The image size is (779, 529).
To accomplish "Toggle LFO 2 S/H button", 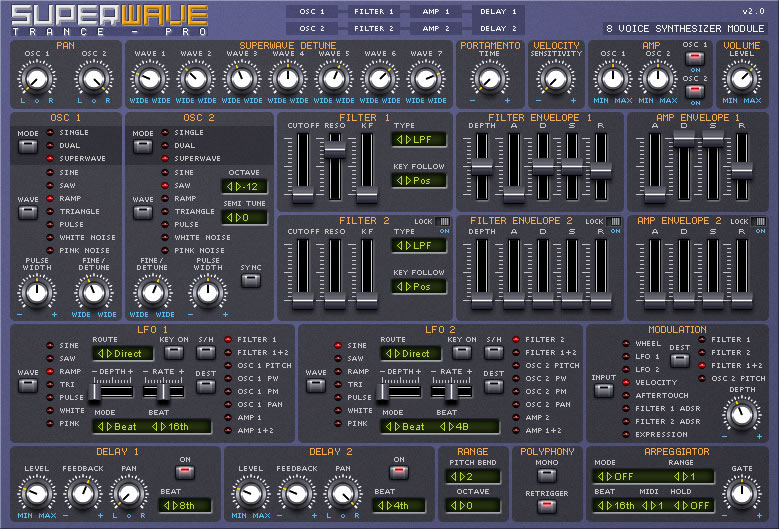I will tap(494, 353).
